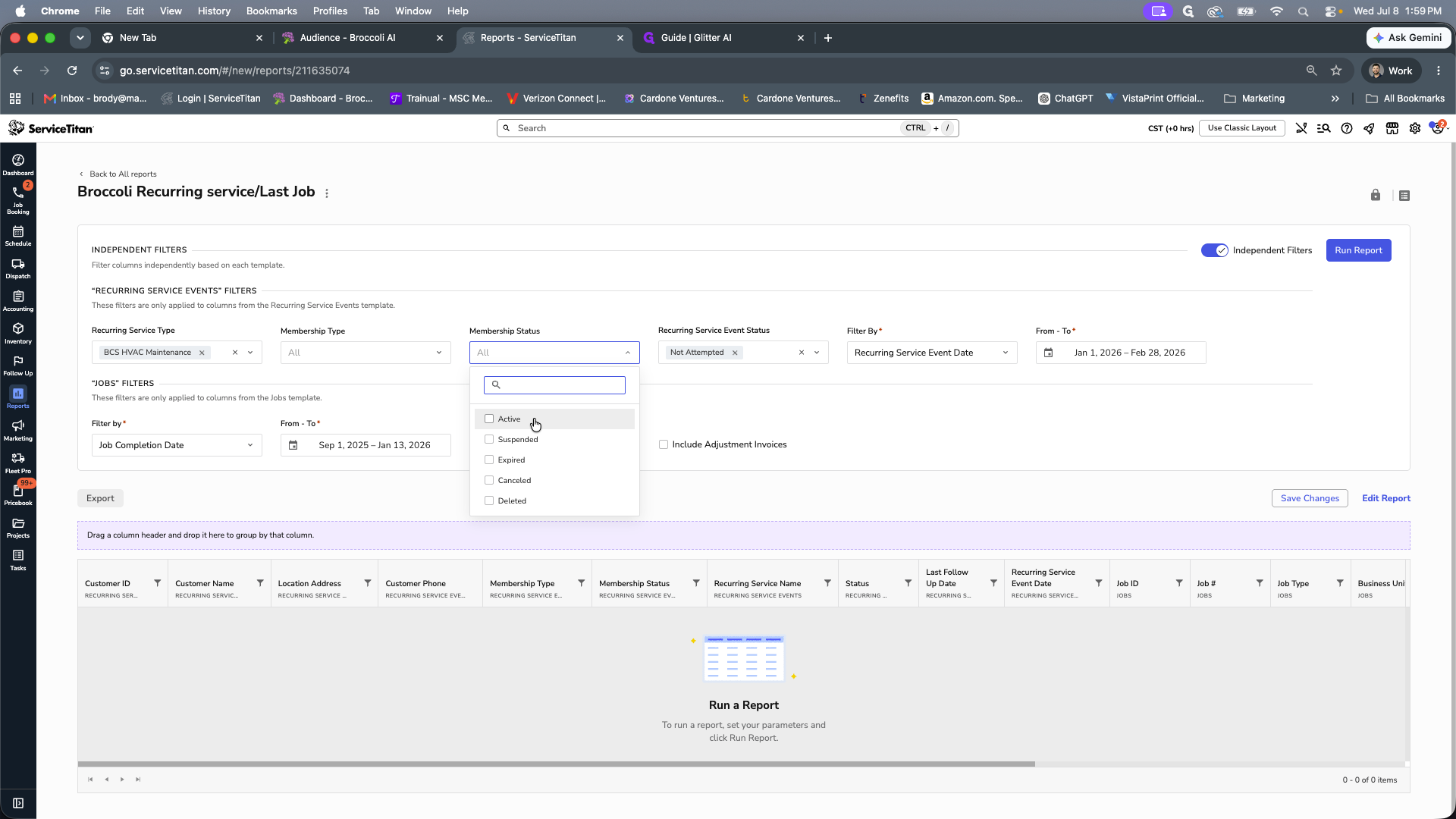The height and width of the screenshot is (819, 1456).
Task: Click the Membership Status search field
Action: 554,385
